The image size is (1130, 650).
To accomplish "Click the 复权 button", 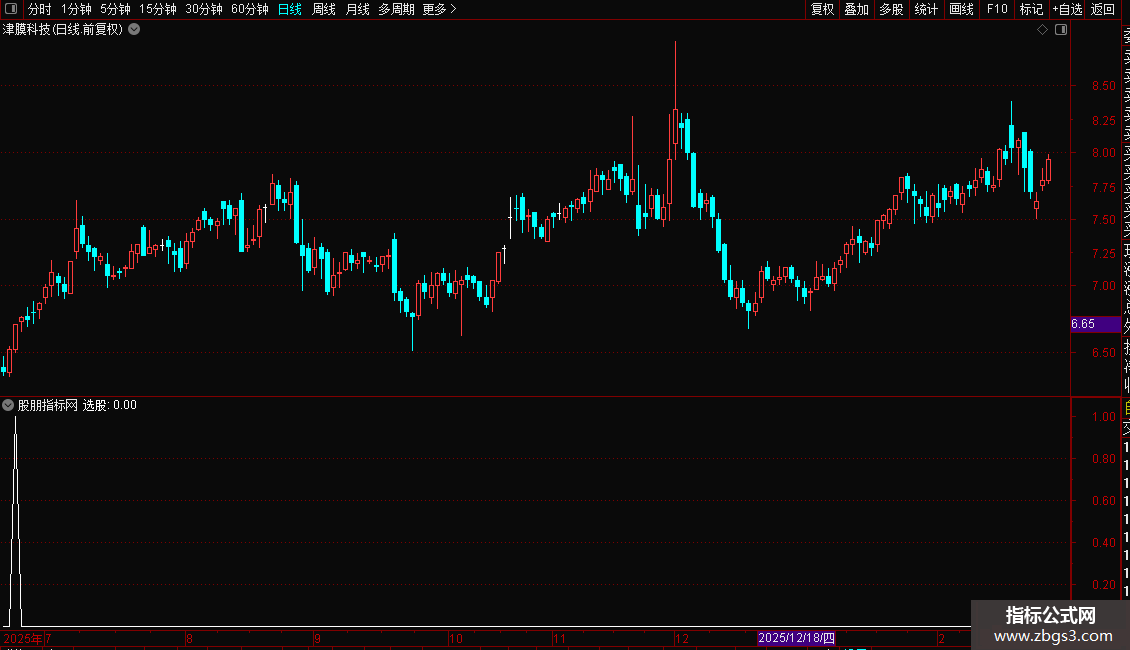I will click(x=822, y=9).
